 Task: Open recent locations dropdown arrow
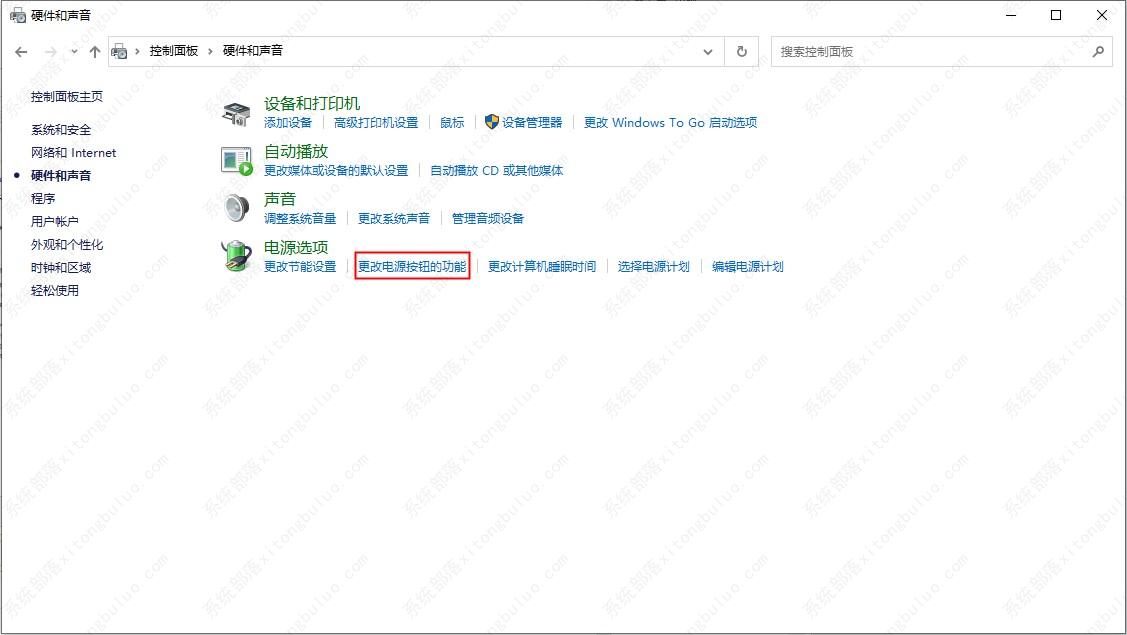(x=73, y=51)
